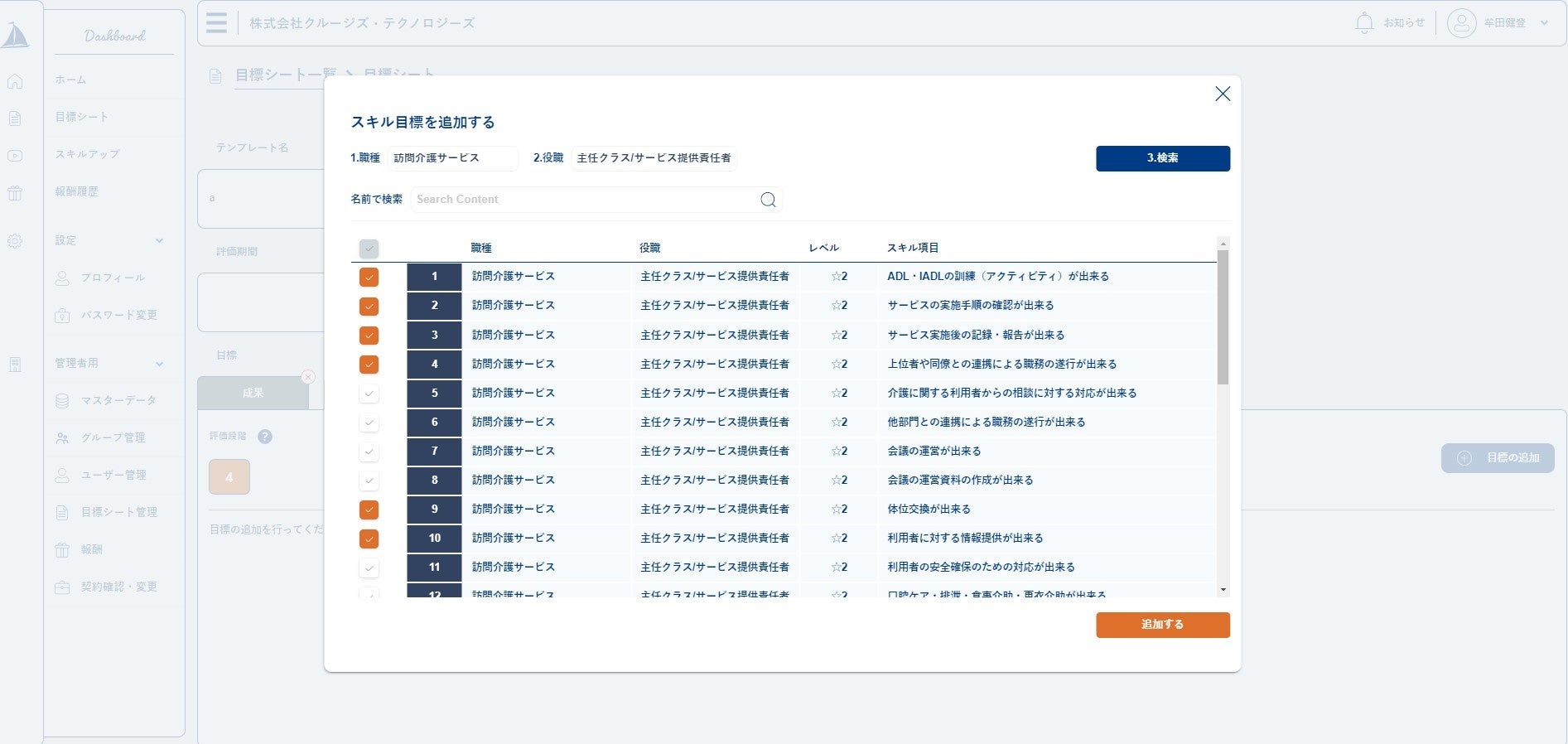Click the small x on the 成果 tab

[308, 377]
